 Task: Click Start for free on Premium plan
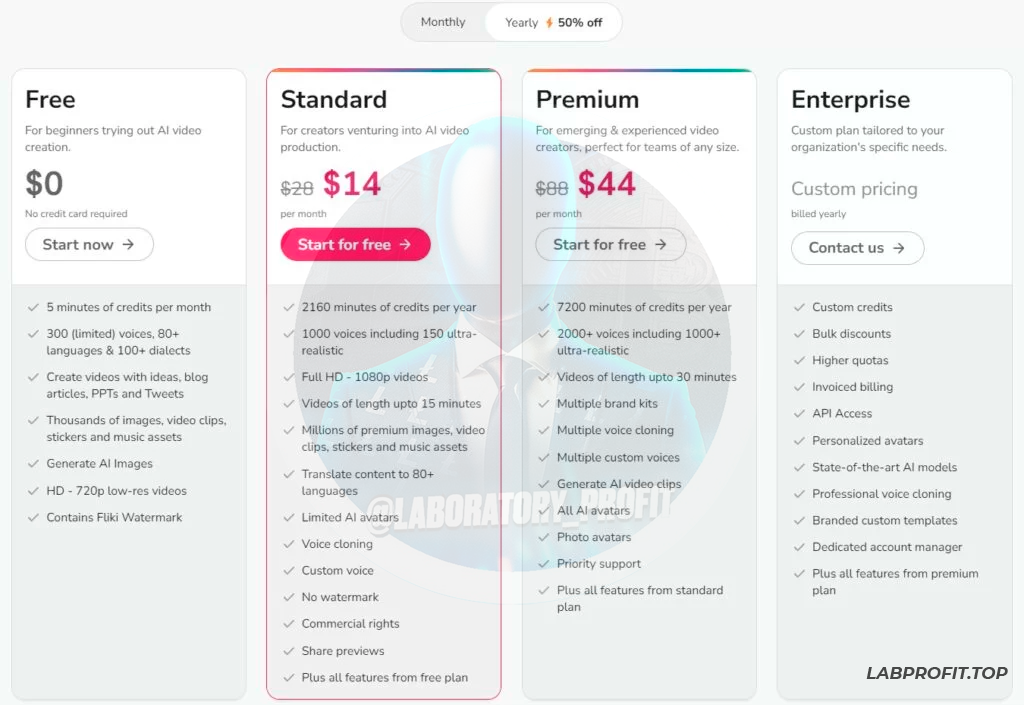[610, 245]
